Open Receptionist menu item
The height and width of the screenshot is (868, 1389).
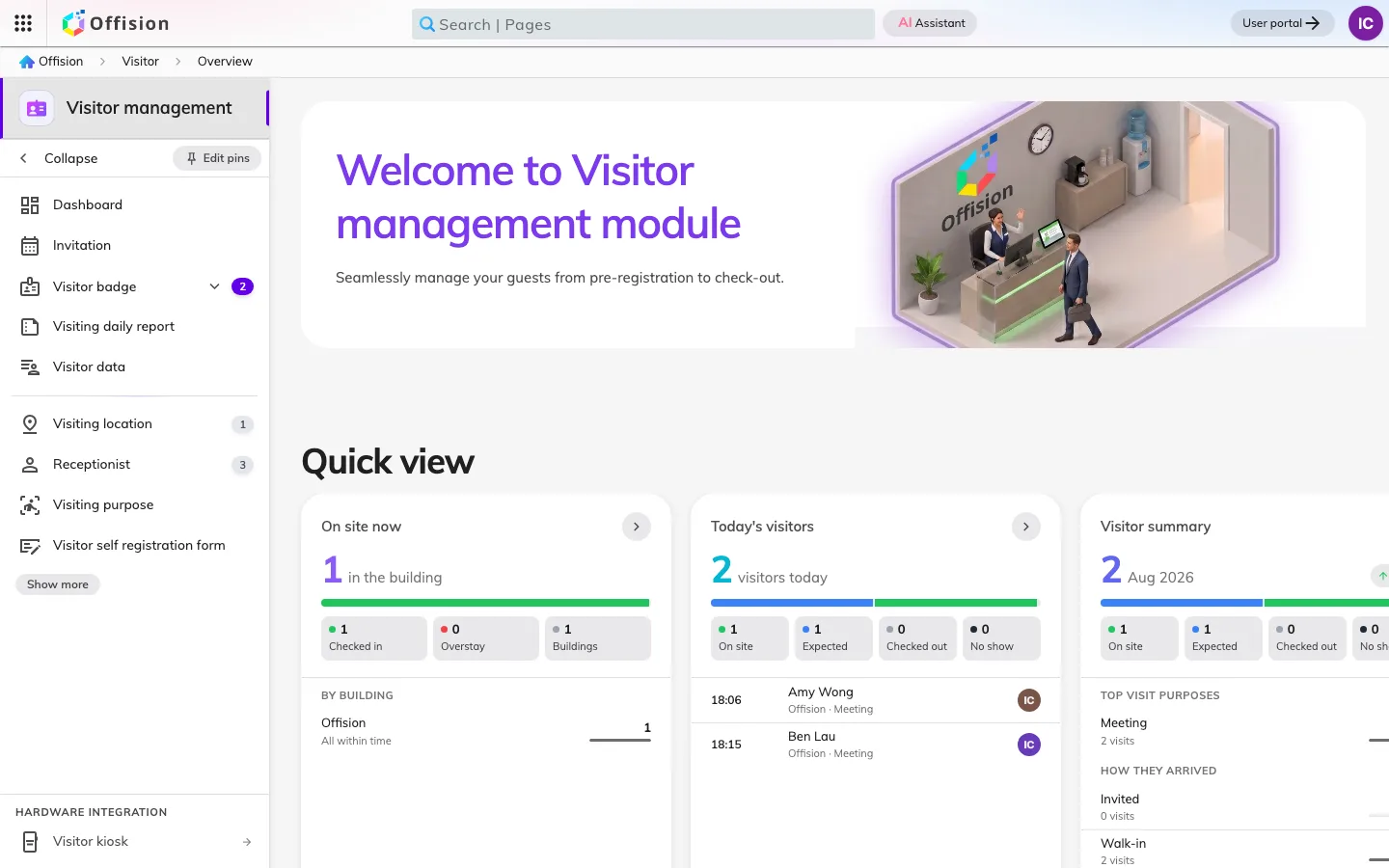135,465
